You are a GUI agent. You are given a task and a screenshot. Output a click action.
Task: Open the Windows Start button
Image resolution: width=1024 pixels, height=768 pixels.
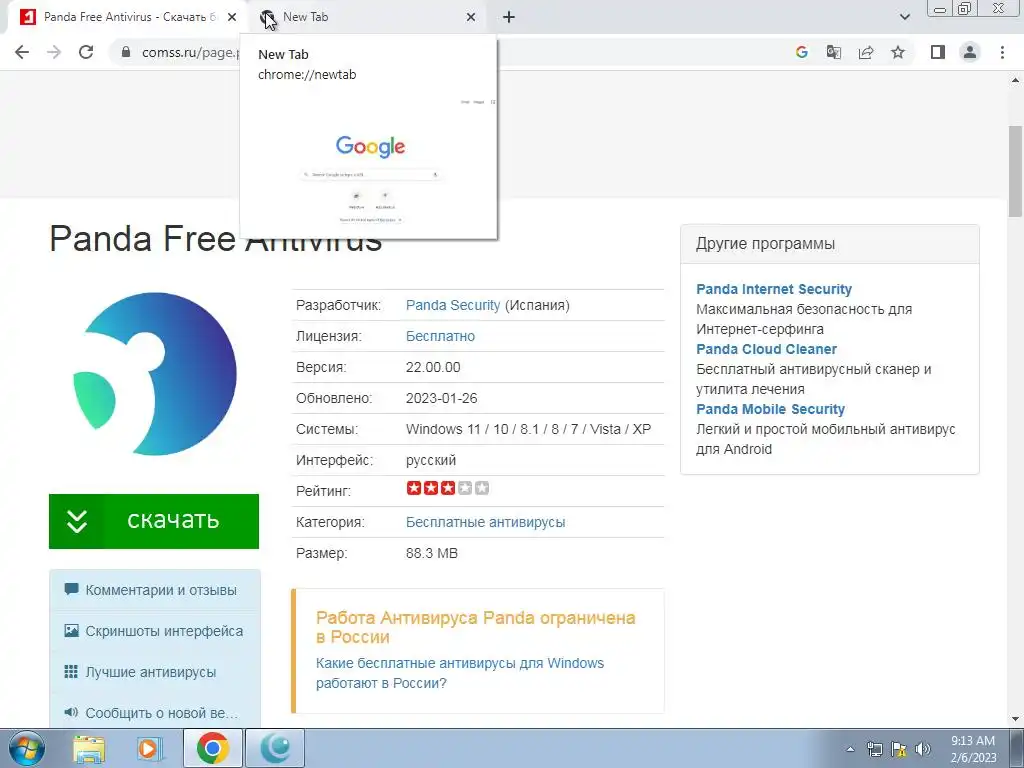[x=25, y=748]
